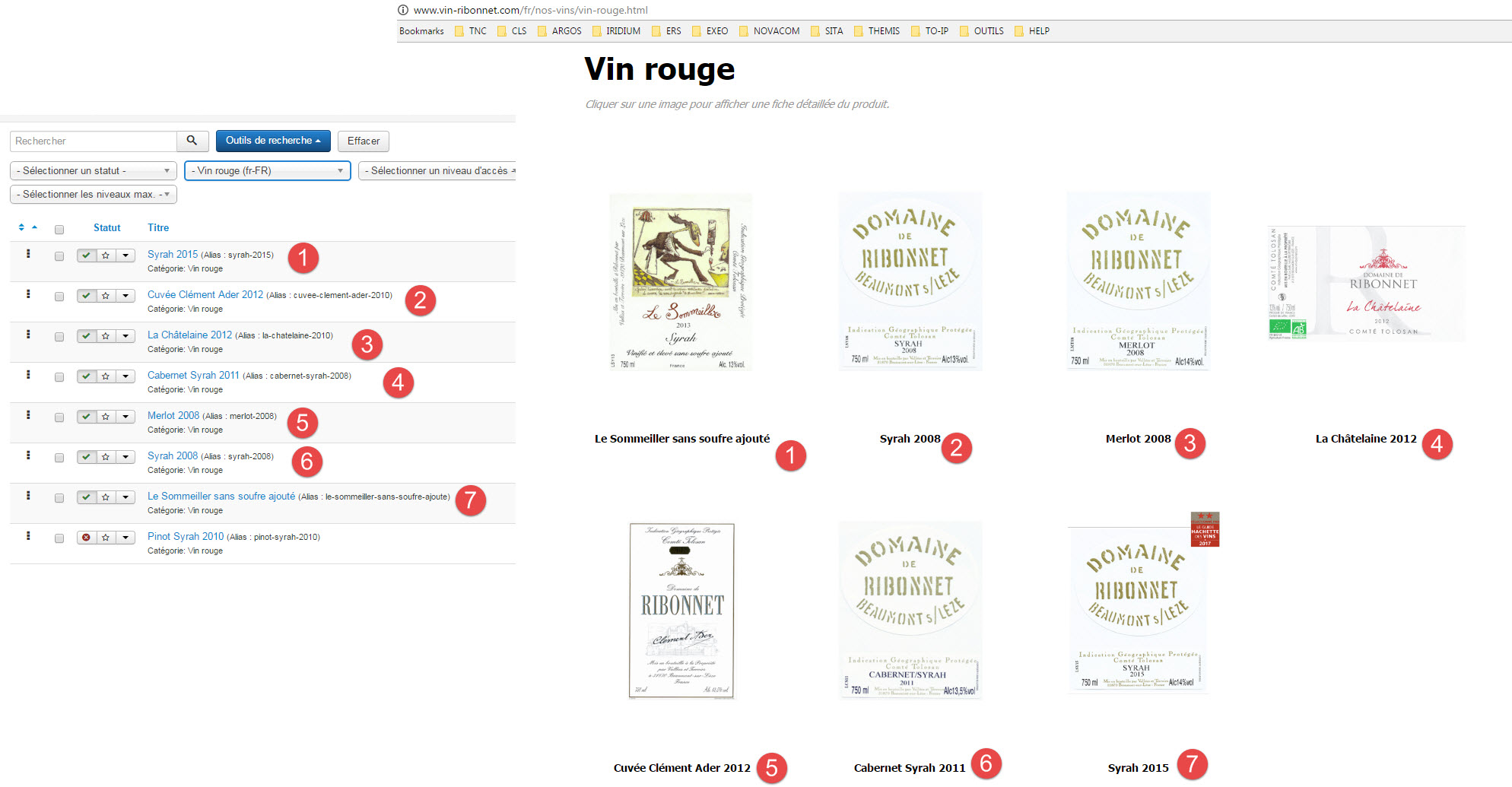Open the Pinot Syrah 2010 article link

tap(186, 537)
